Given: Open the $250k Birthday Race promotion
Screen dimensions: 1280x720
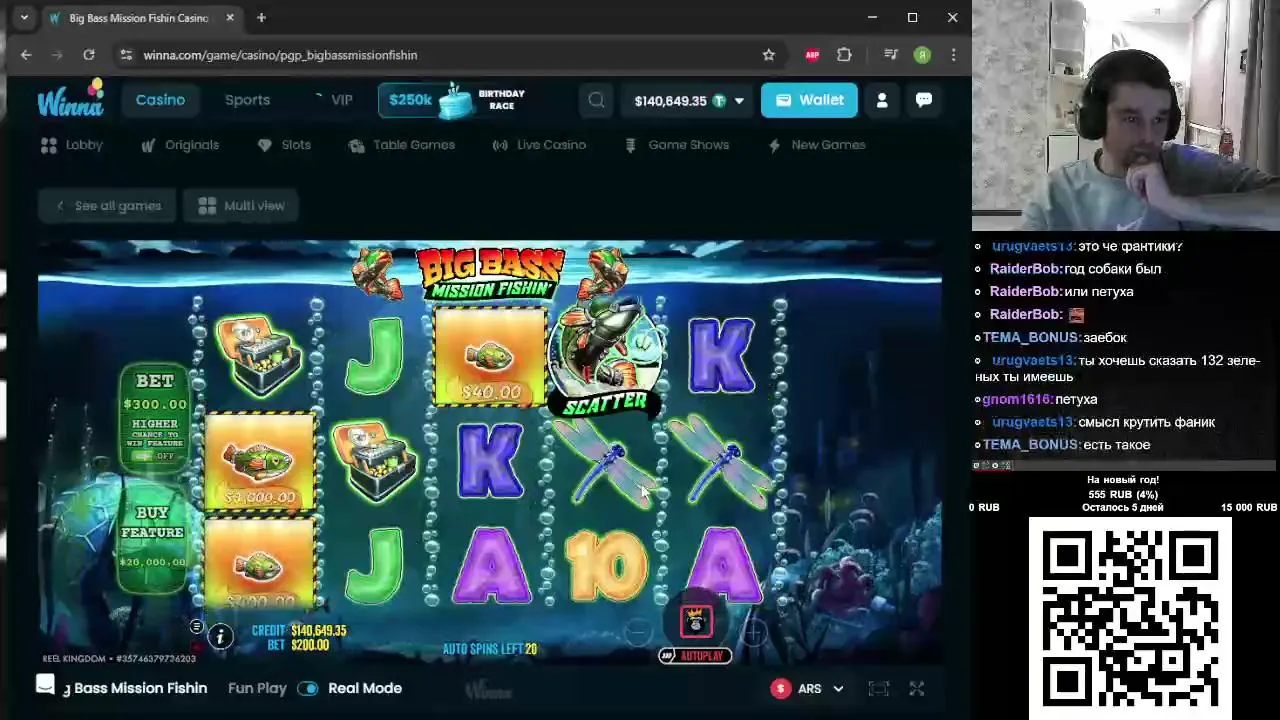Looking at the screenshot, I should (452, 100).
